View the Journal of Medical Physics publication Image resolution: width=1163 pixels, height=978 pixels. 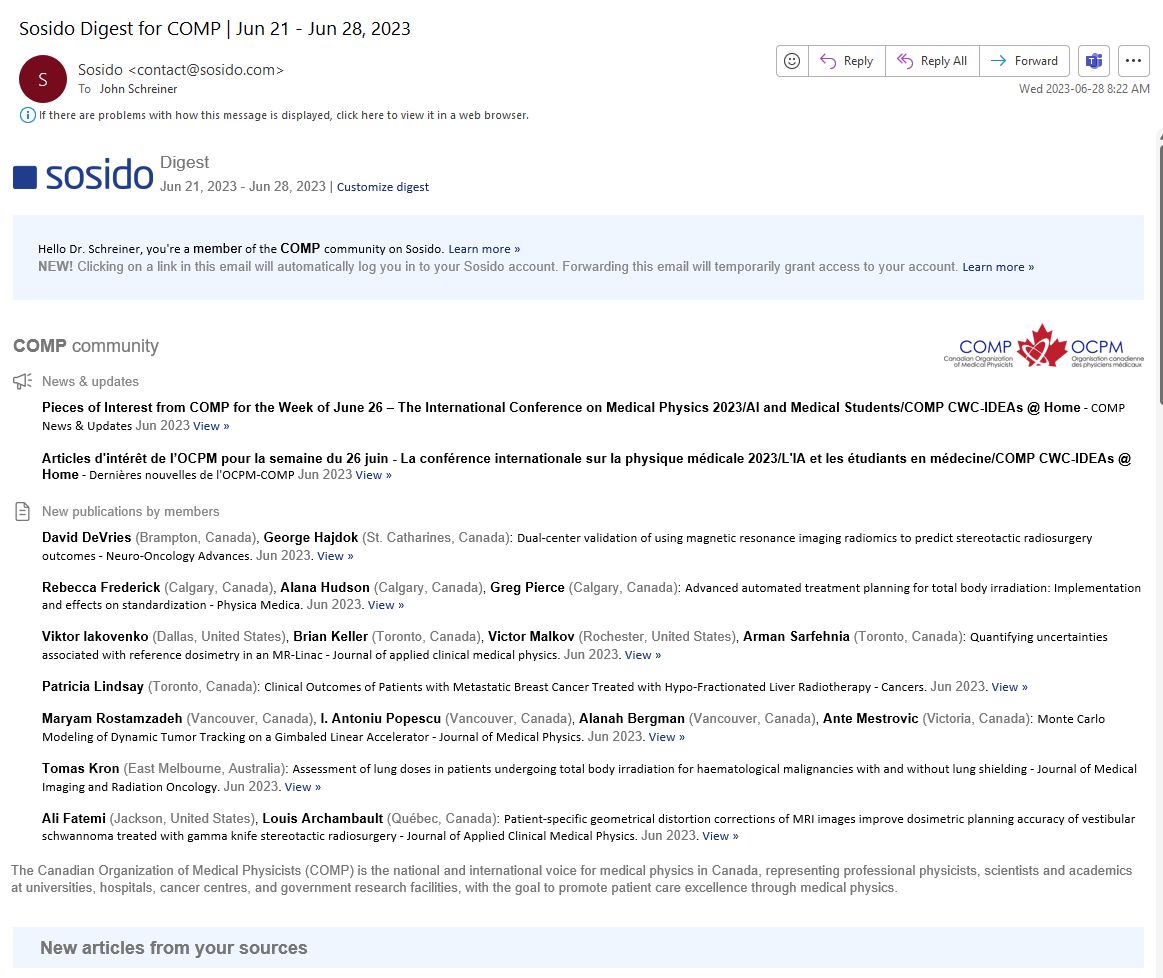pyautogui.click(x=667, y=737)
